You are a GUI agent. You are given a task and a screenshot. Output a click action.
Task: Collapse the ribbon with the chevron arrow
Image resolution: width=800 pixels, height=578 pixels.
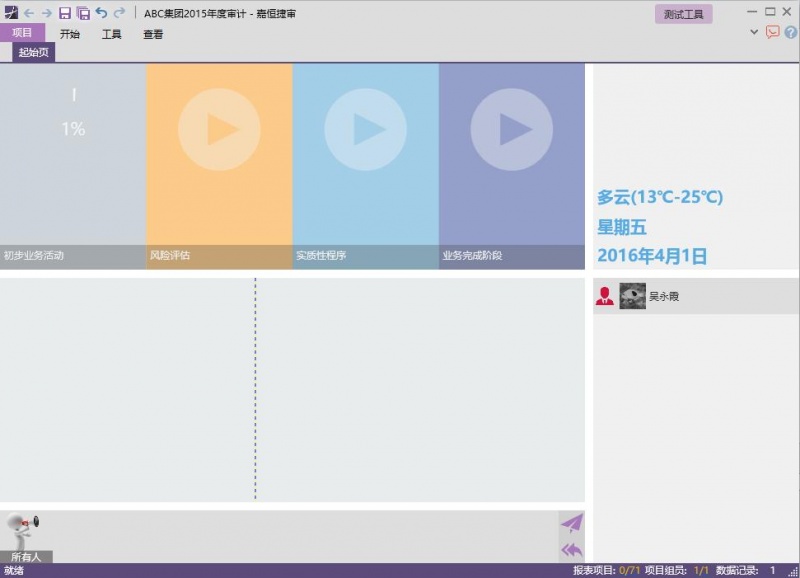pos(754,32)
